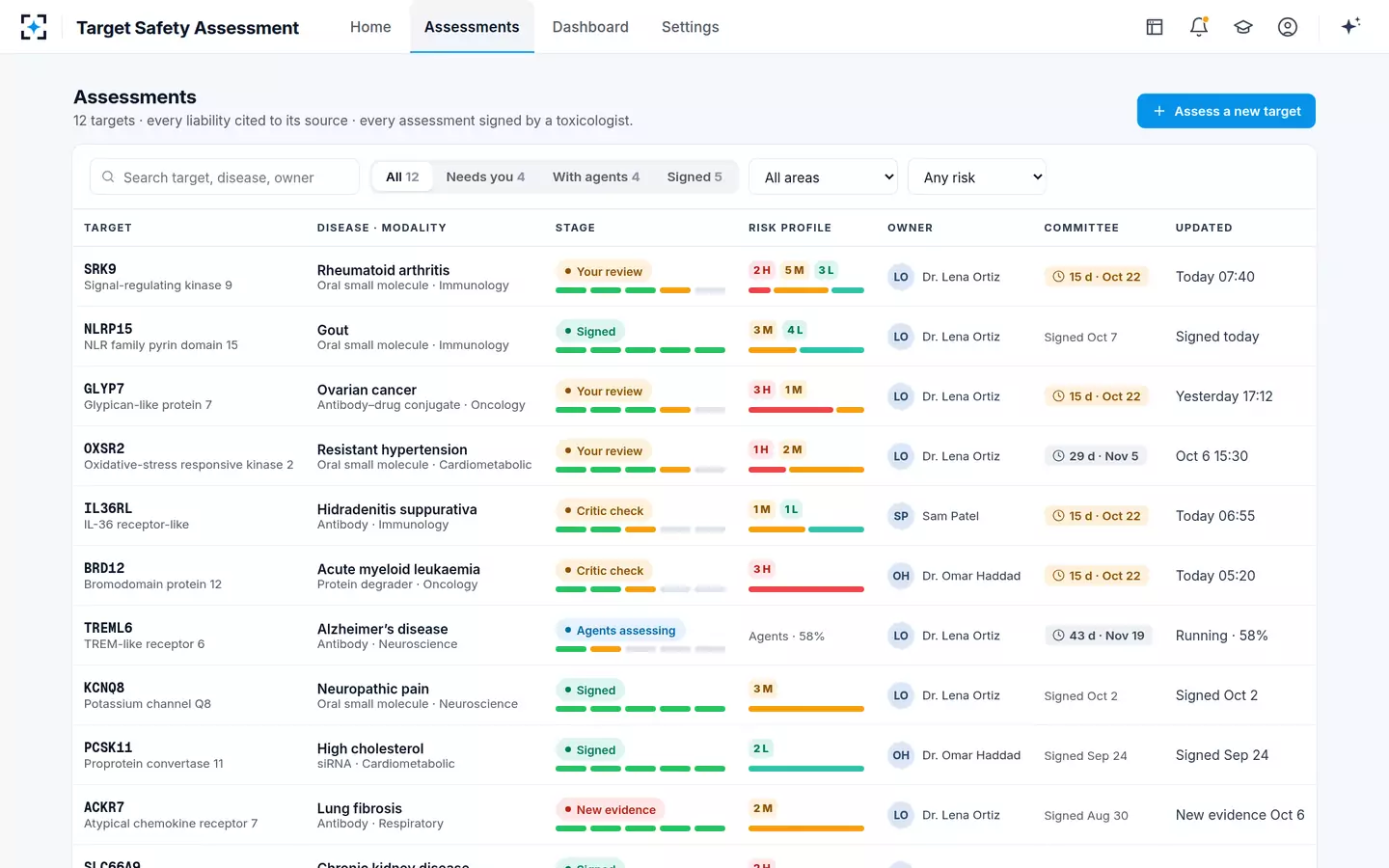
Task: Select the Assessments tab
Action: [x=472, y=27]
